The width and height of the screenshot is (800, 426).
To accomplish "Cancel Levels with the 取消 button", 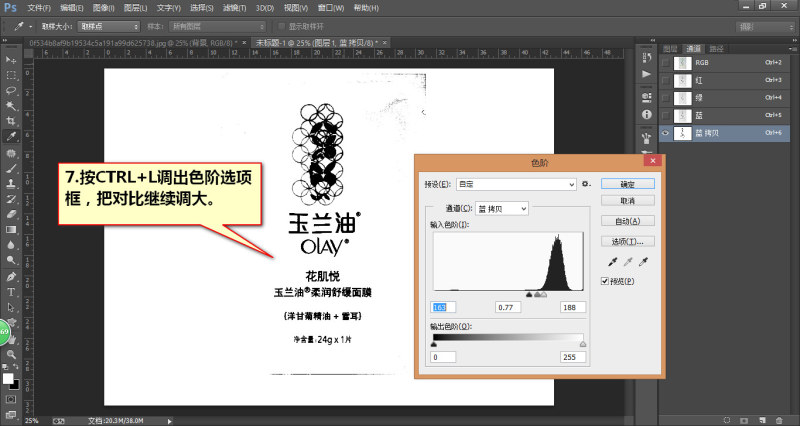I will pyautogui.click(x=628, y=201).
